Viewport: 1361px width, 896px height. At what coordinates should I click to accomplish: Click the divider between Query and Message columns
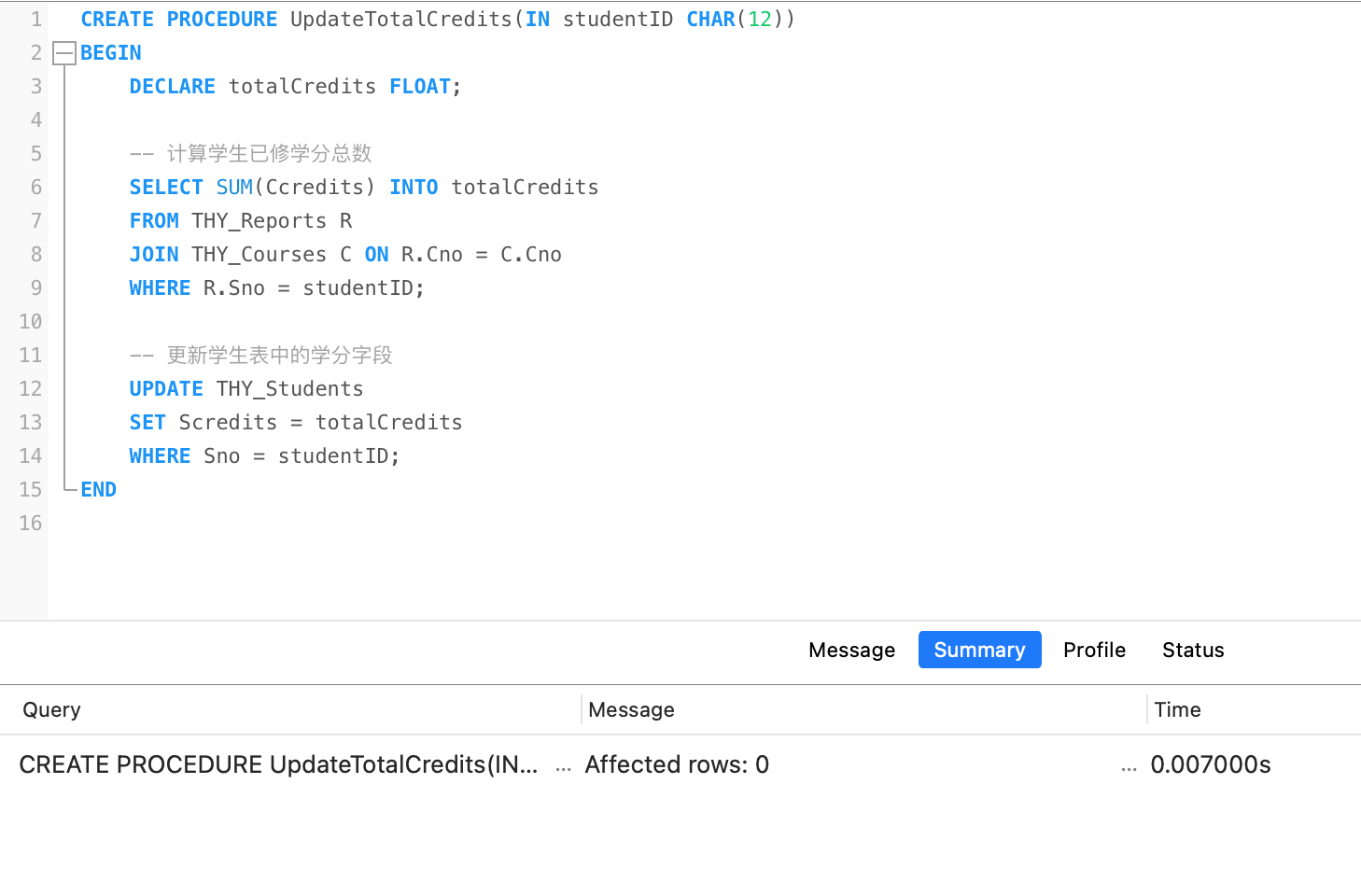click(582, 709)
